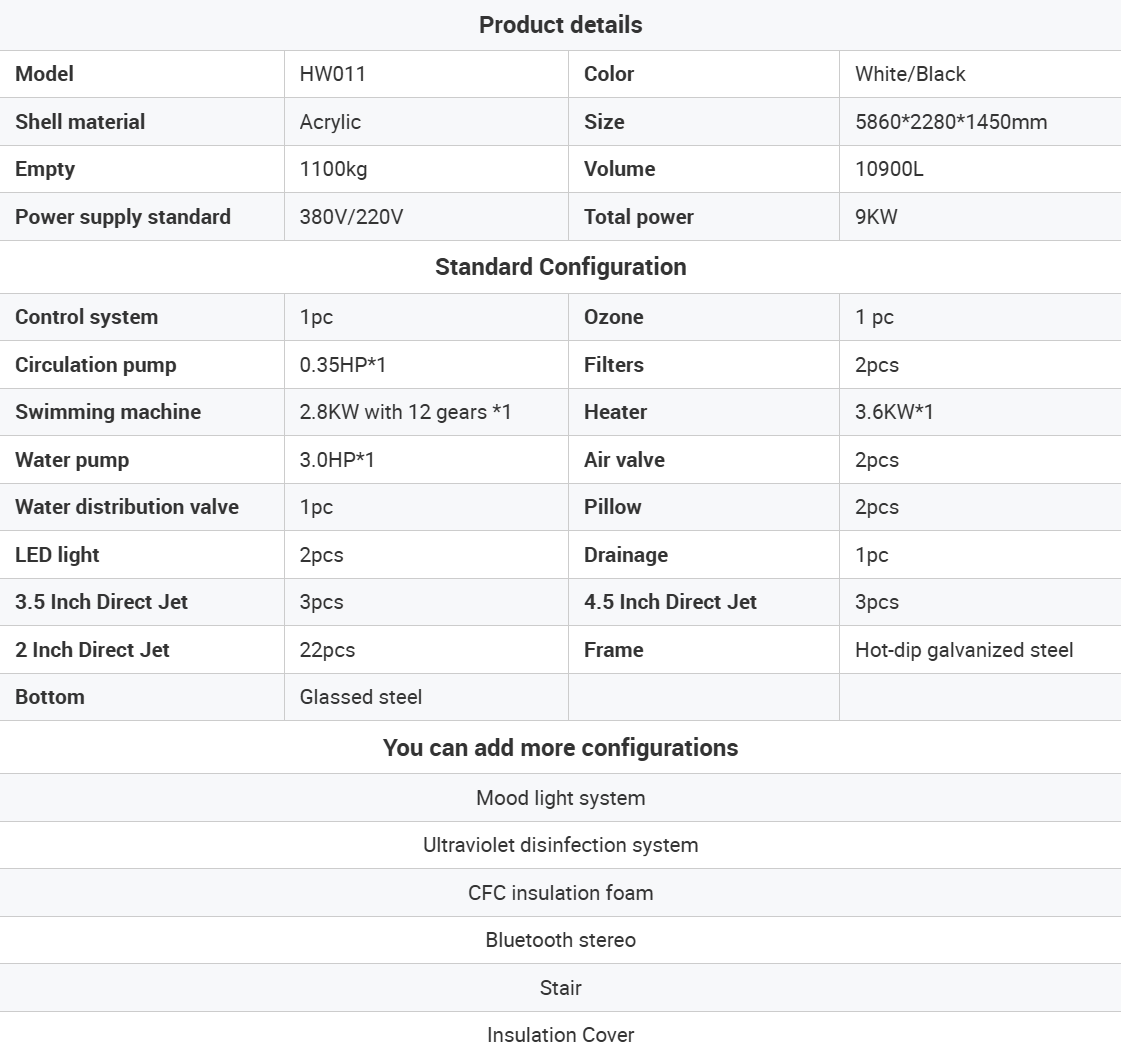1121x1055 pixels.
Task: Select the 2.8KW with 12 gears text
Action: (x=405, y=412)
